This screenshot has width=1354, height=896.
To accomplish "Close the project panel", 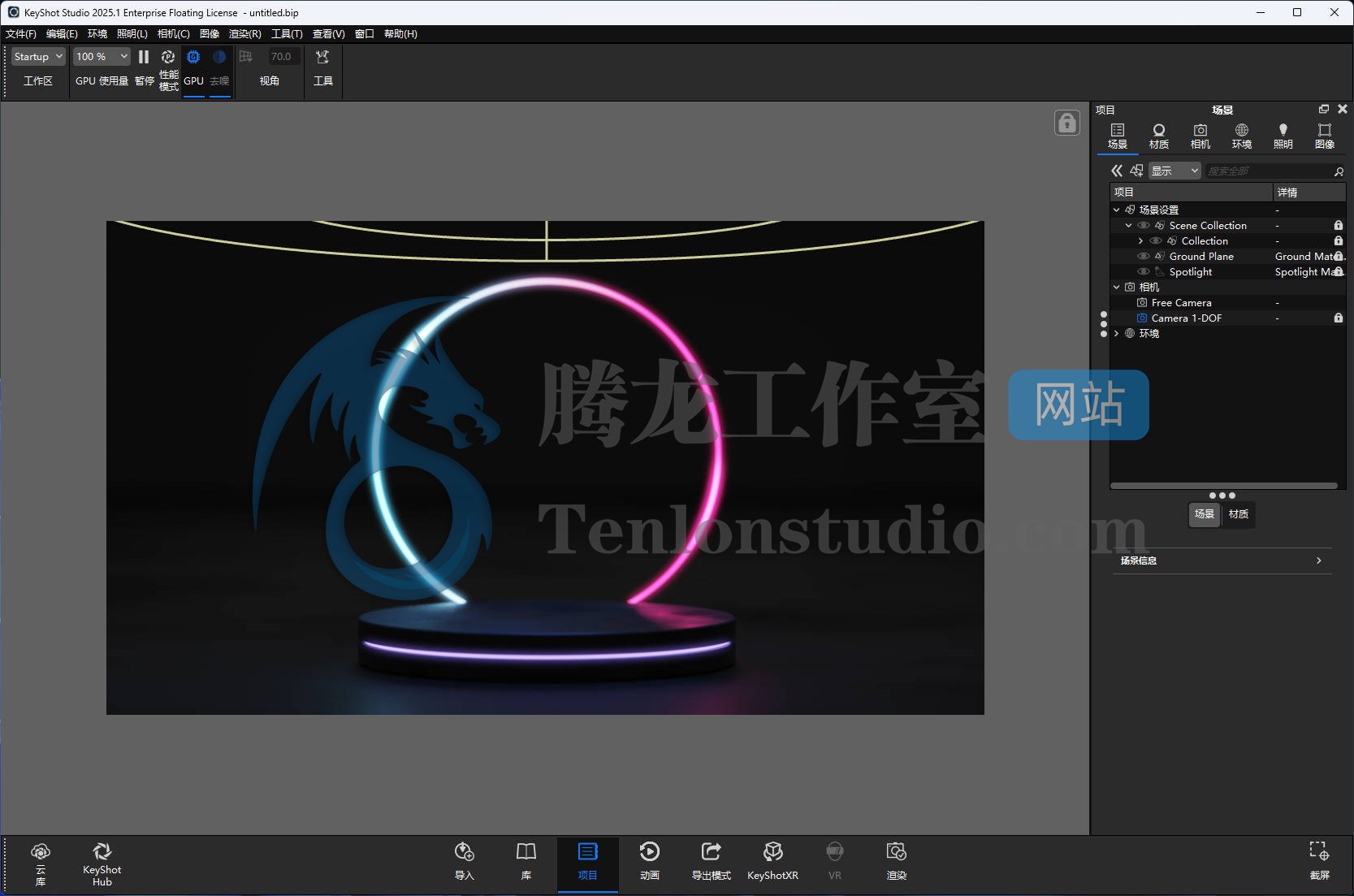I will 1343,109.
